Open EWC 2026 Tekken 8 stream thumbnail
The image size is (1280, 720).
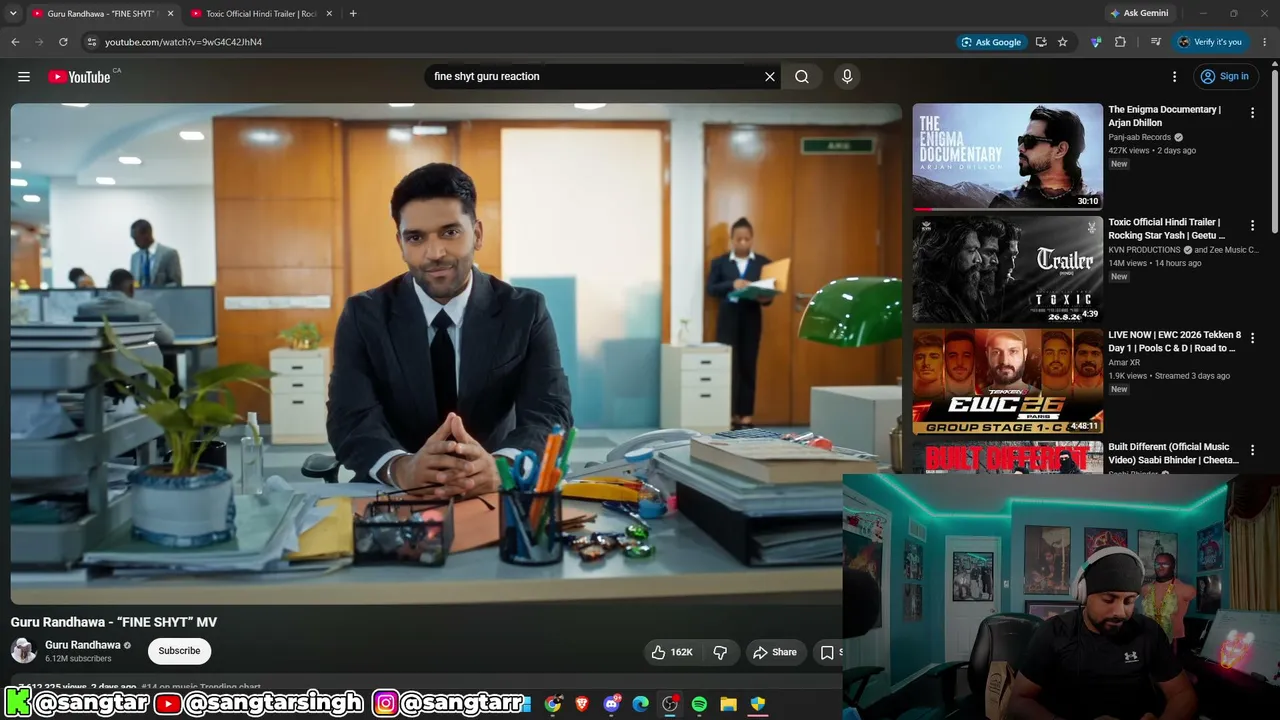click(1007, 381)
